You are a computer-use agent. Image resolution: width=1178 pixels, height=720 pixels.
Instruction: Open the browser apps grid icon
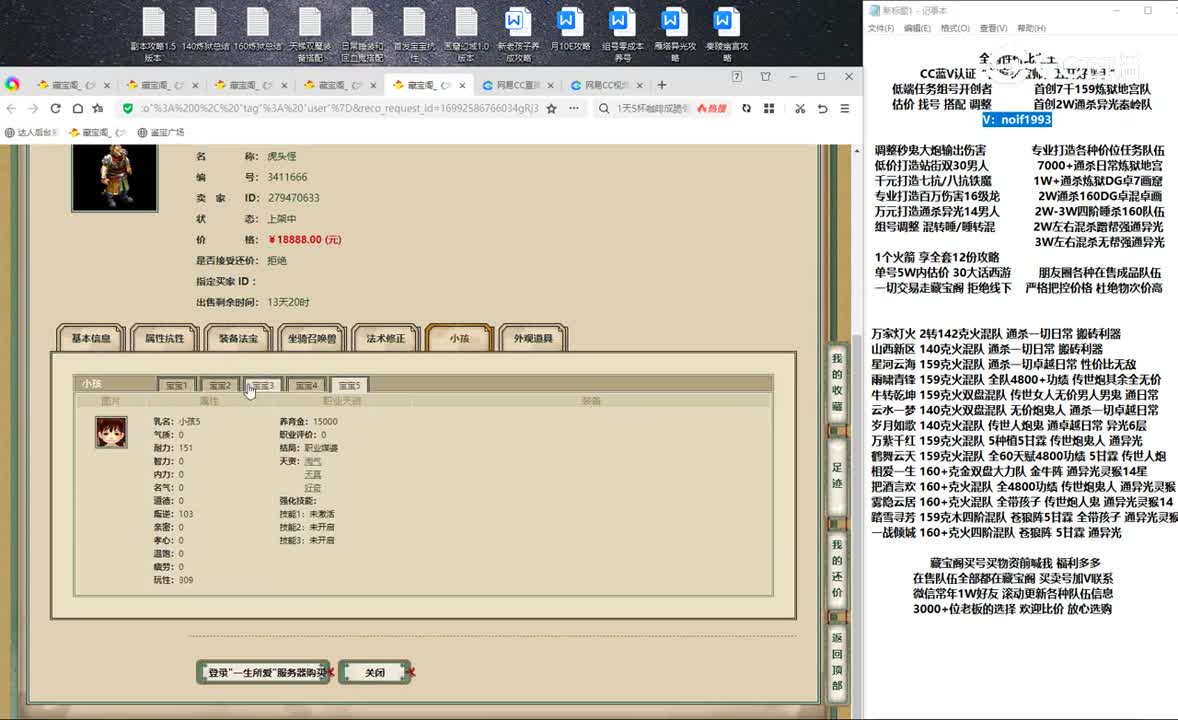(769, 108)
